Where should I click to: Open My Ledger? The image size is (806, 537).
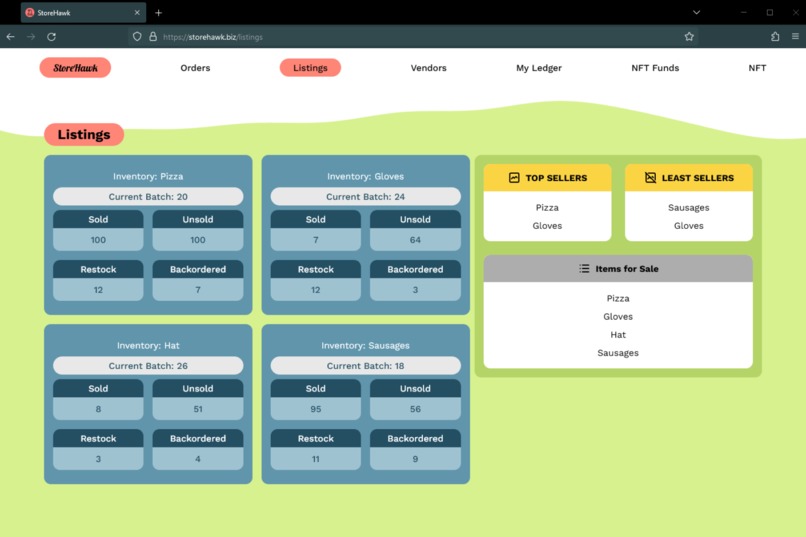tap(539, 68)
